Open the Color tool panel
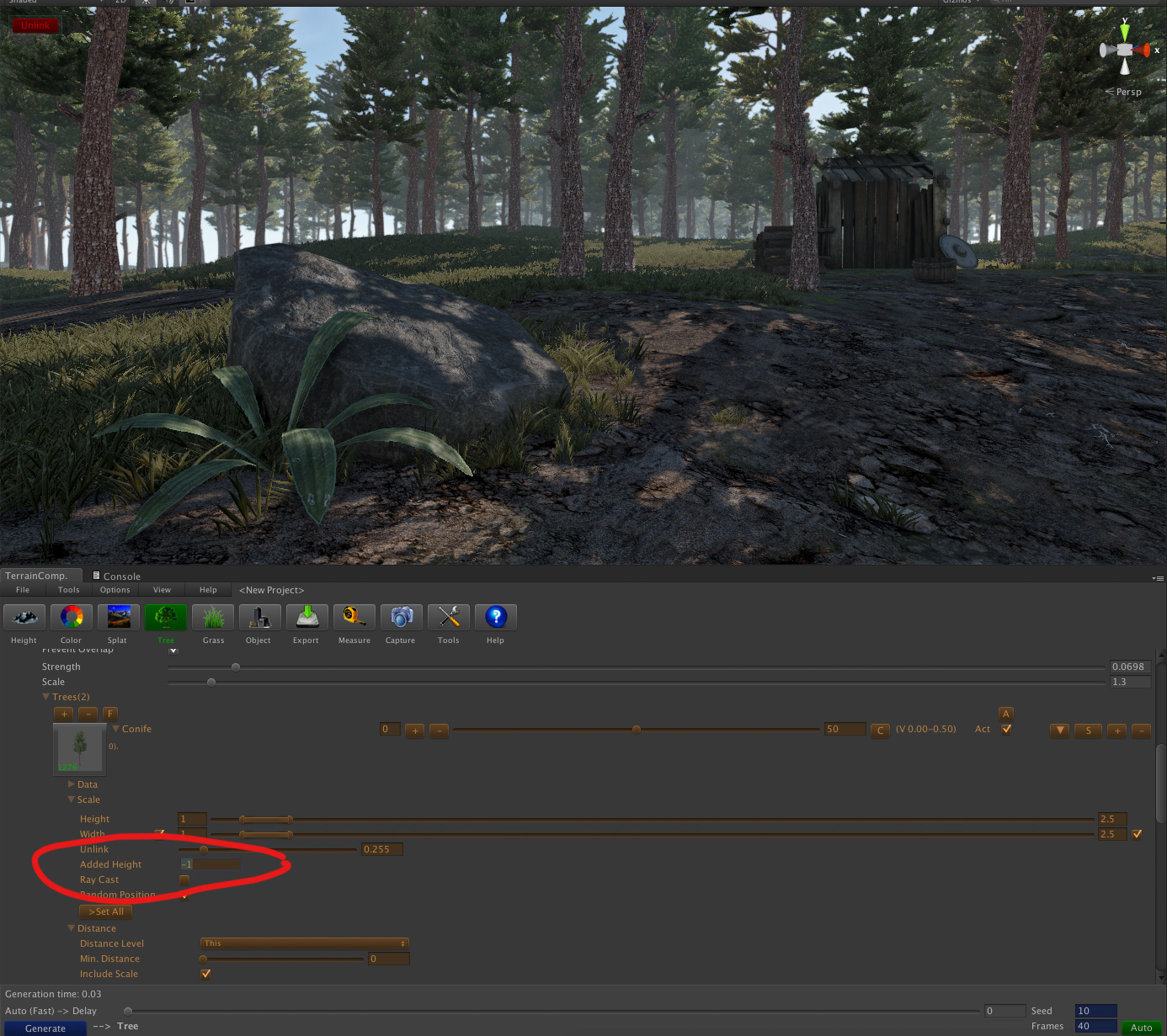This screenshot has width=1167, height=1036. [71, 623]
